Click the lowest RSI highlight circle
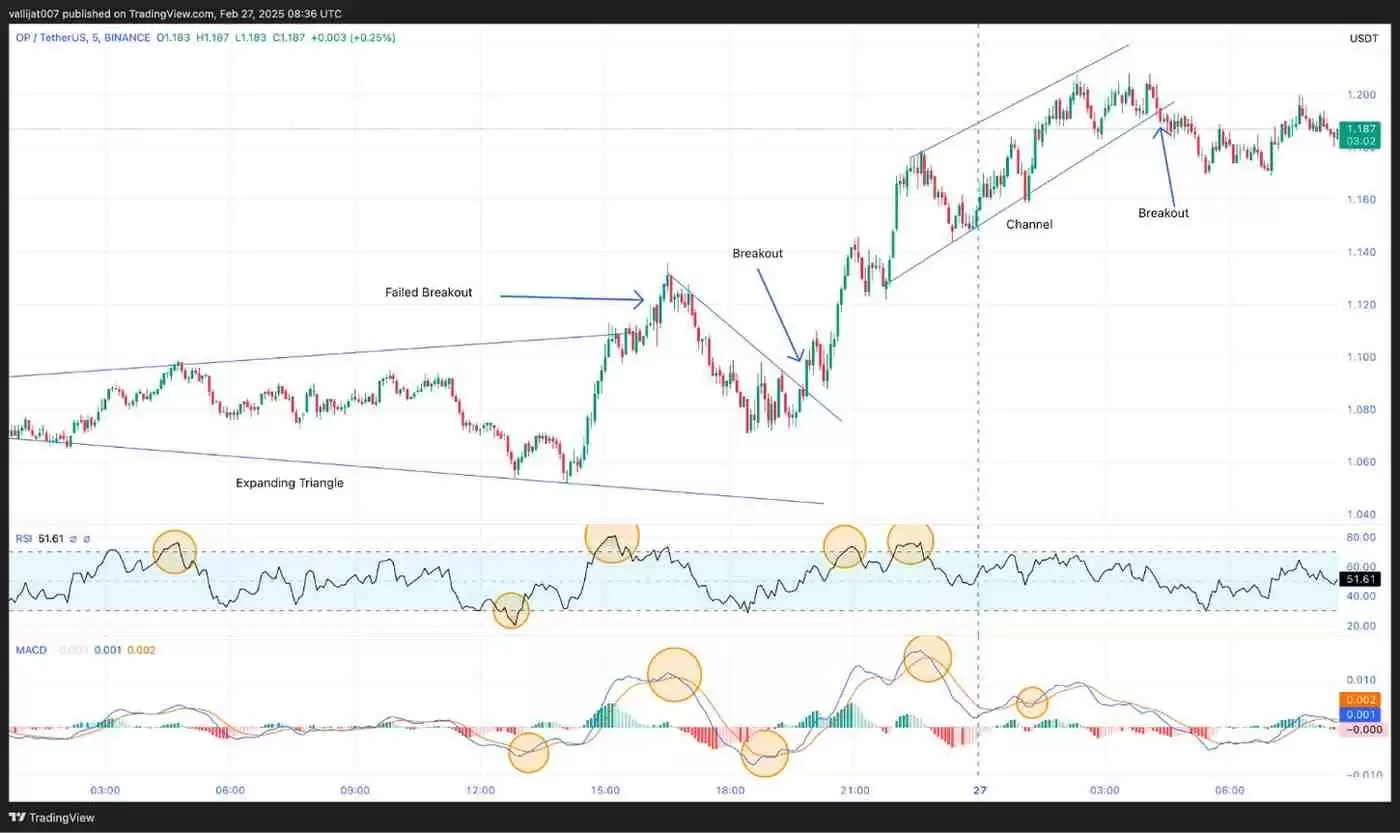 [x=511, y=611]
